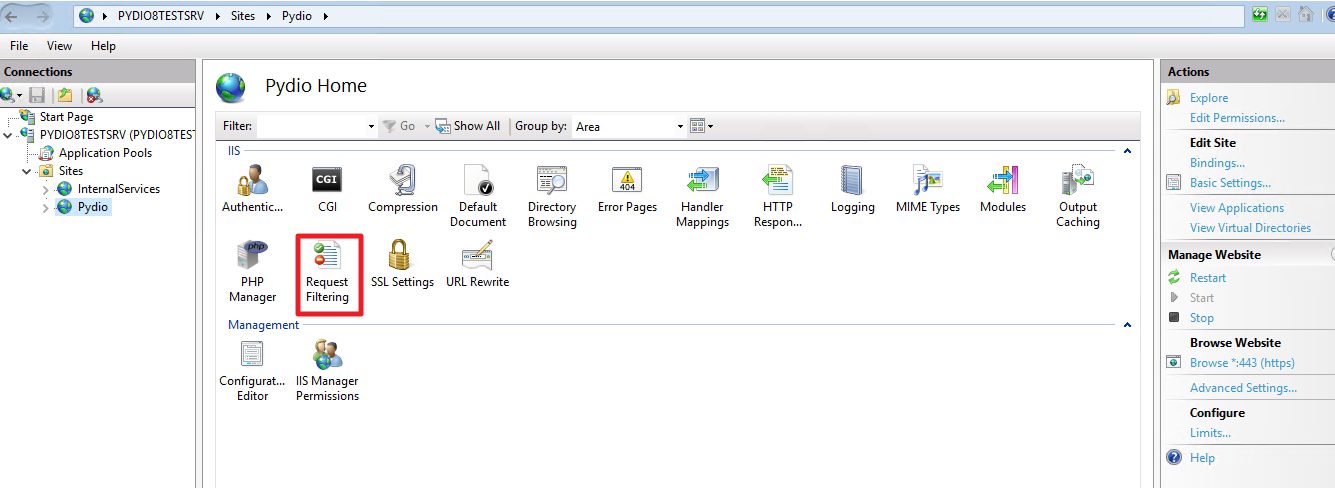Viewport: 1335px width, 488px height.
Task: Expand the InternalServices site node
Action: (45, 189)
